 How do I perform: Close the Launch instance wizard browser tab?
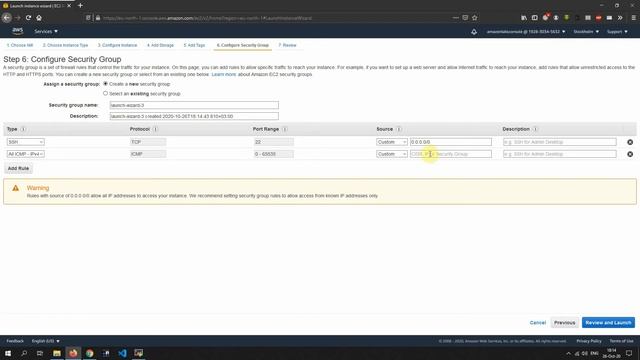click(69, 6)
